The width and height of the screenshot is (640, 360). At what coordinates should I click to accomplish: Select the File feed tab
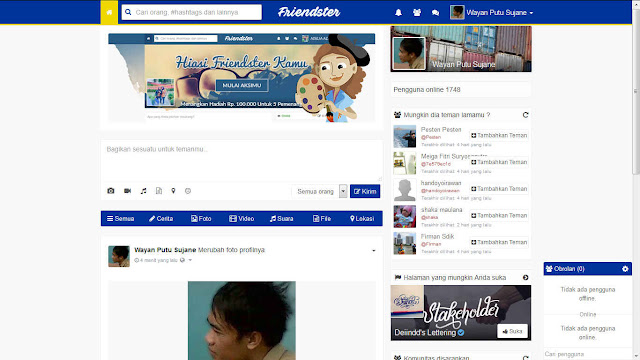[x=322, y=219]
